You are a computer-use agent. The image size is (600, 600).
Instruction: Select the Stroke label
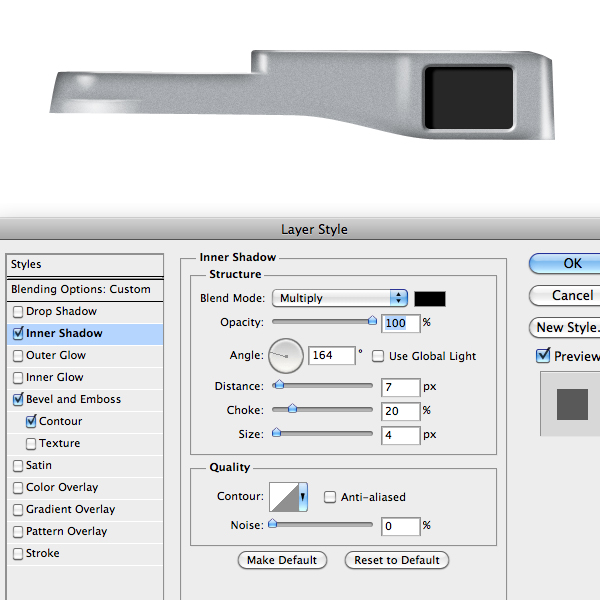coord(42,554)
